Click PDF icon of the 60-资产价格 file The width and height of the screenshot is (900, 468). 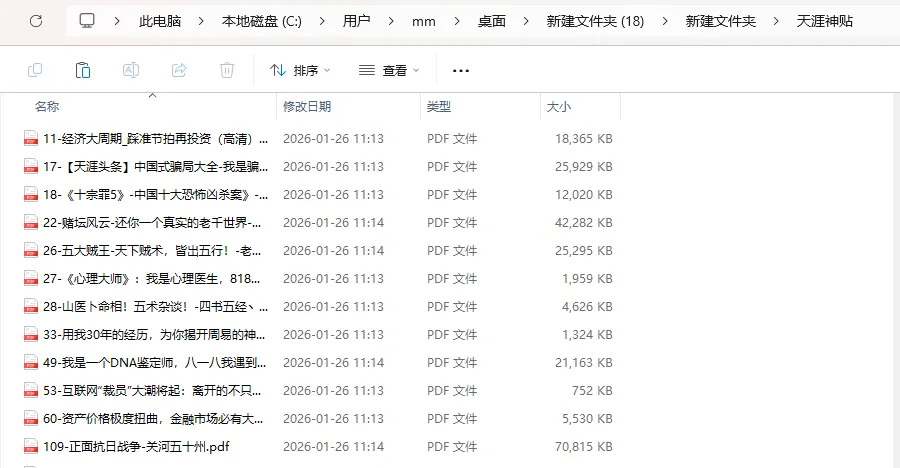30,419
